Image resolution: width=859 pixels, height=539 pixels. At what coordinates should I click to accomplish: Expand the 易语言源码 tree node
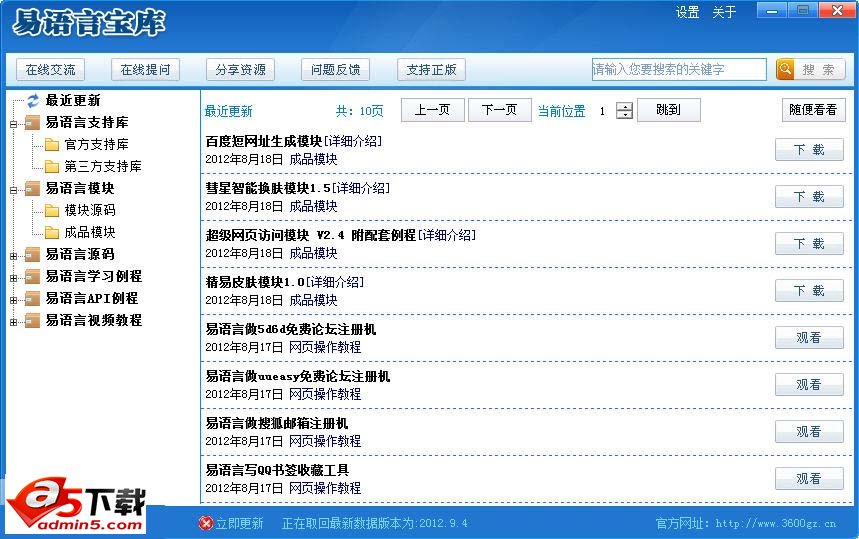pyautogui.click(x=14, y=255)
